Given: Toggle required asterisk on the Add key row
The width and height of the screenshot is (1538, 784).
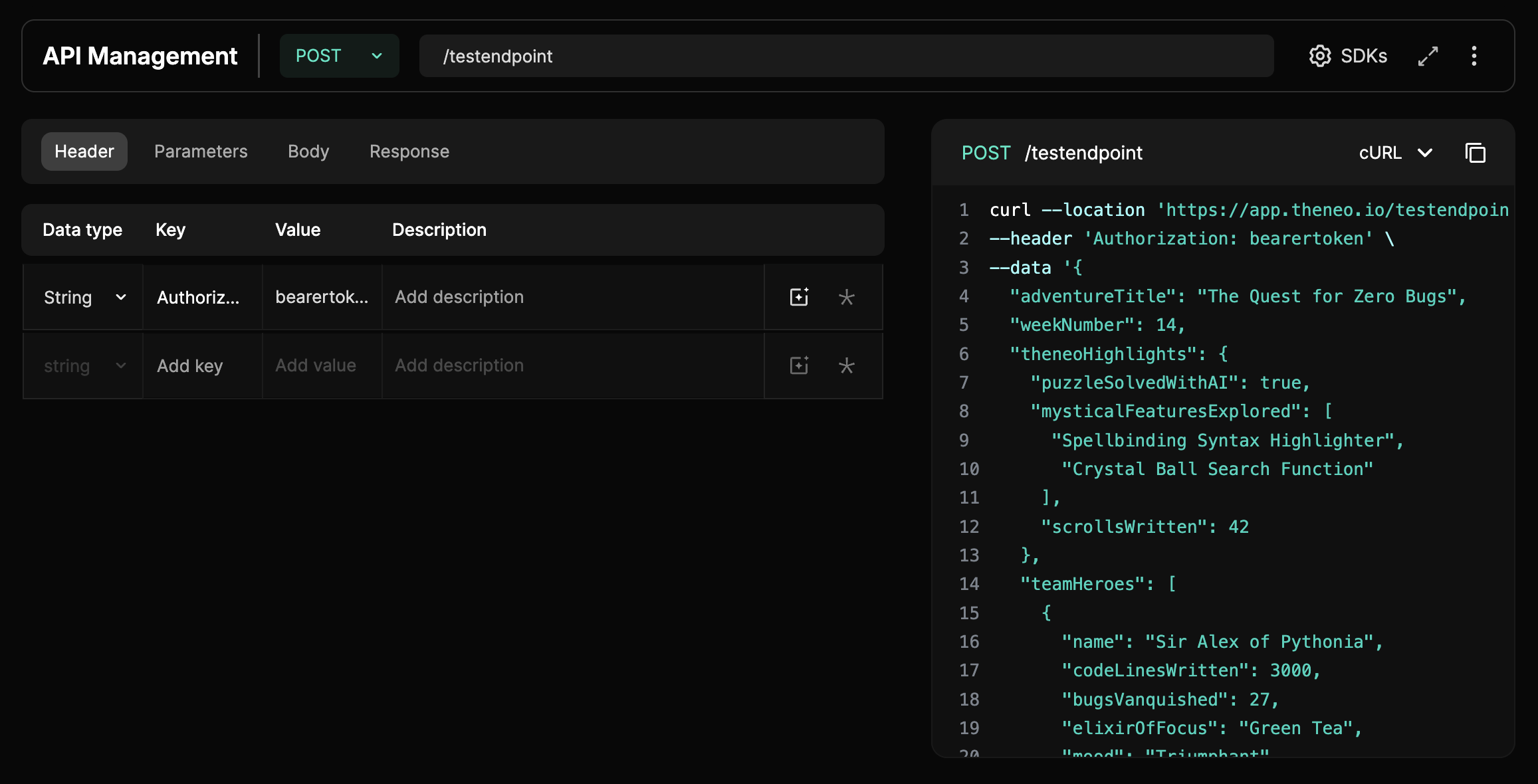Looking at the screenshot, I should pyautogui.click(x=846, y=365).
